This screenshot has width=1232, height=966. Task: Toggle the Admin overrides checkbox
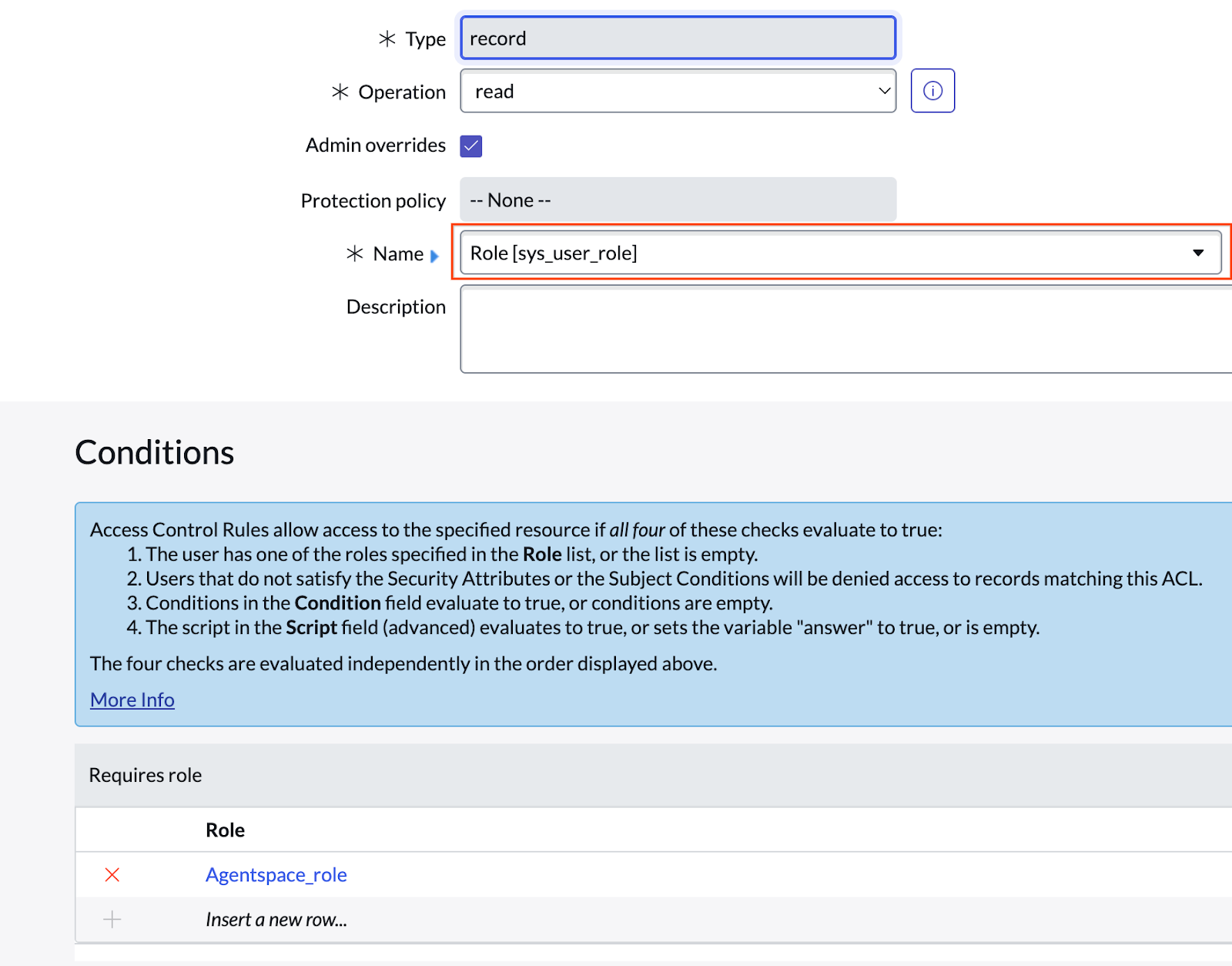[471, 146]
